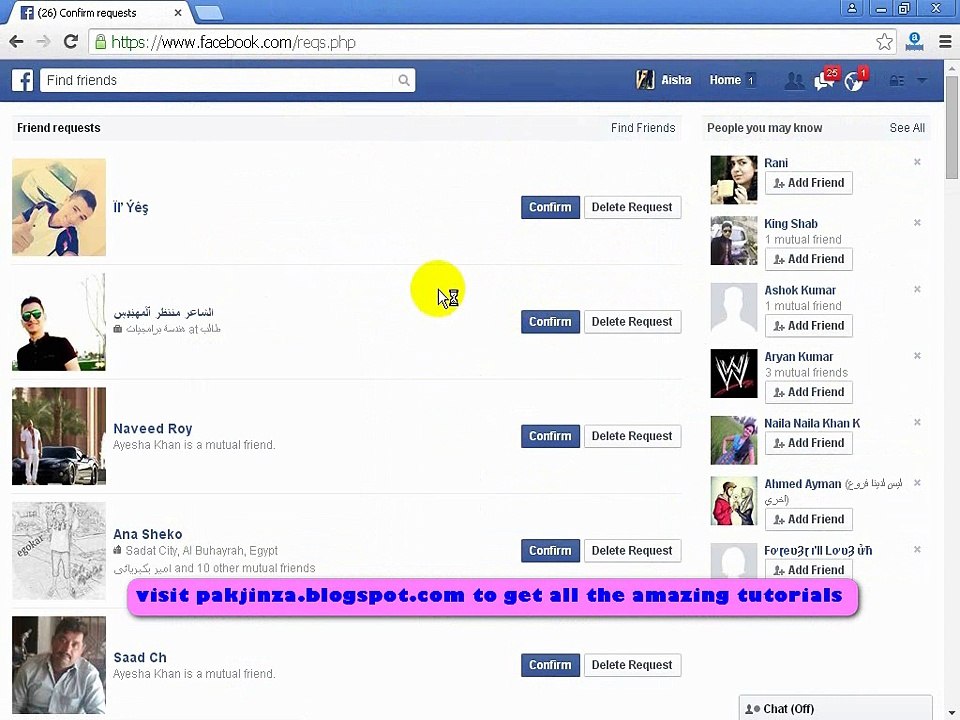
Task: Add Ahmed Ayman as friend
Action: pyautogui.click(x=809, y=520)
